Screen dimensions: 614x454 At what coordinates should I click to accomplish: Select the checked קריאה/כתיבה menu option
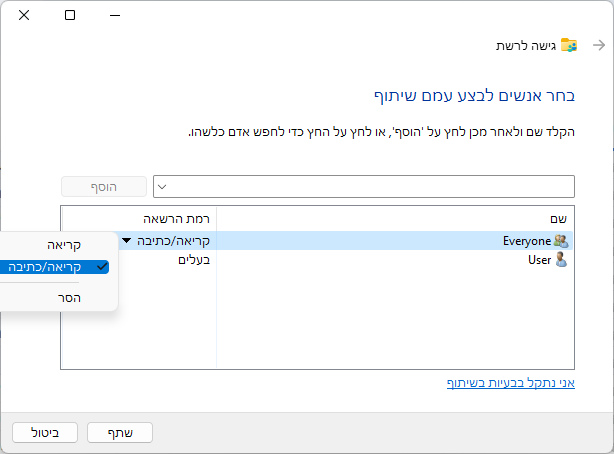point(60,267)
